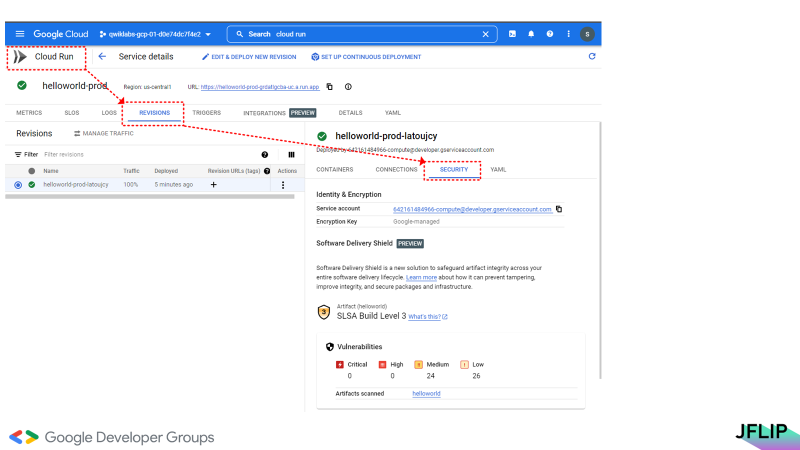Screen dimensions: 800x450
Task: Open the user account avatar
Action: tap(587, 34)
